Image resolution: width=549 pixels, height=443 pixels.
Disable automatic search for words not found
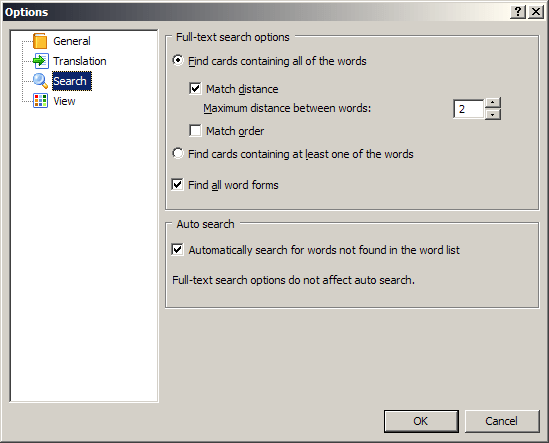click(x=178, y=250)
